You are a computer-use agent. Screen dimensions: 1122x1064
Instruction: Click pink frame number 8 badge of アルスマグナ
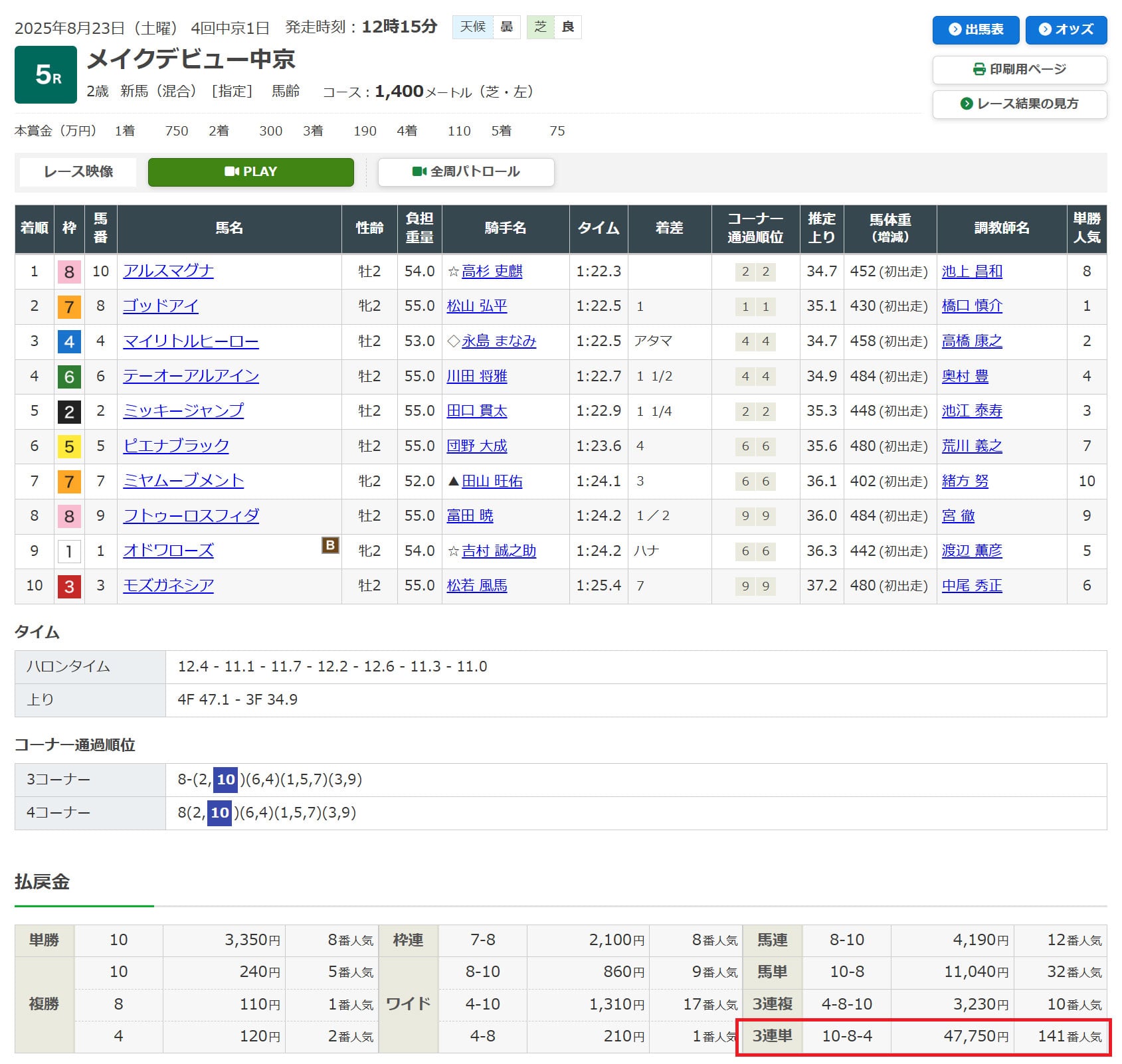[69, 272]
